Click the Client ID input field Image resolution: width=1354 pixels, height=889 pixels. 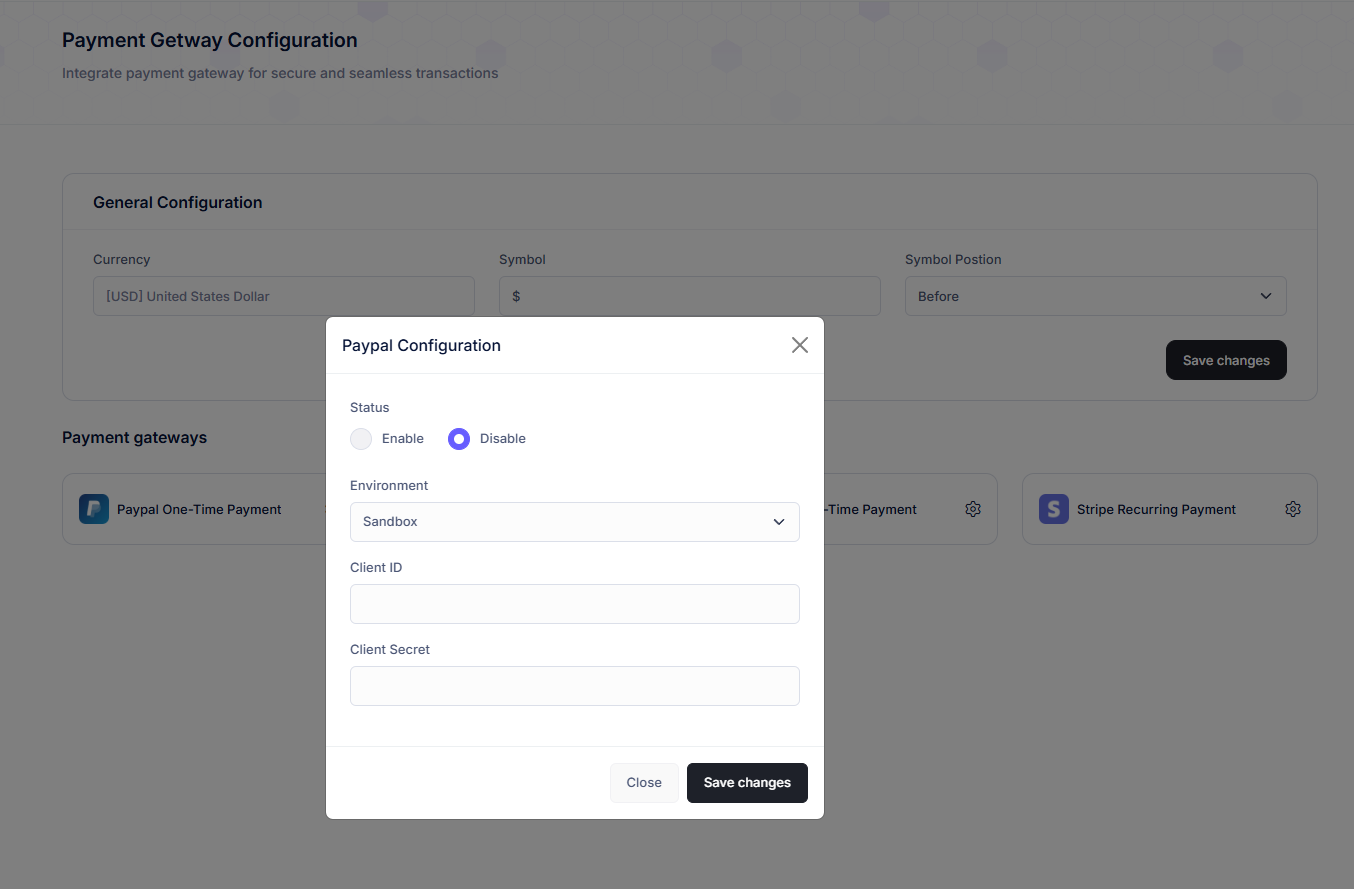click(x=574, y=604)
